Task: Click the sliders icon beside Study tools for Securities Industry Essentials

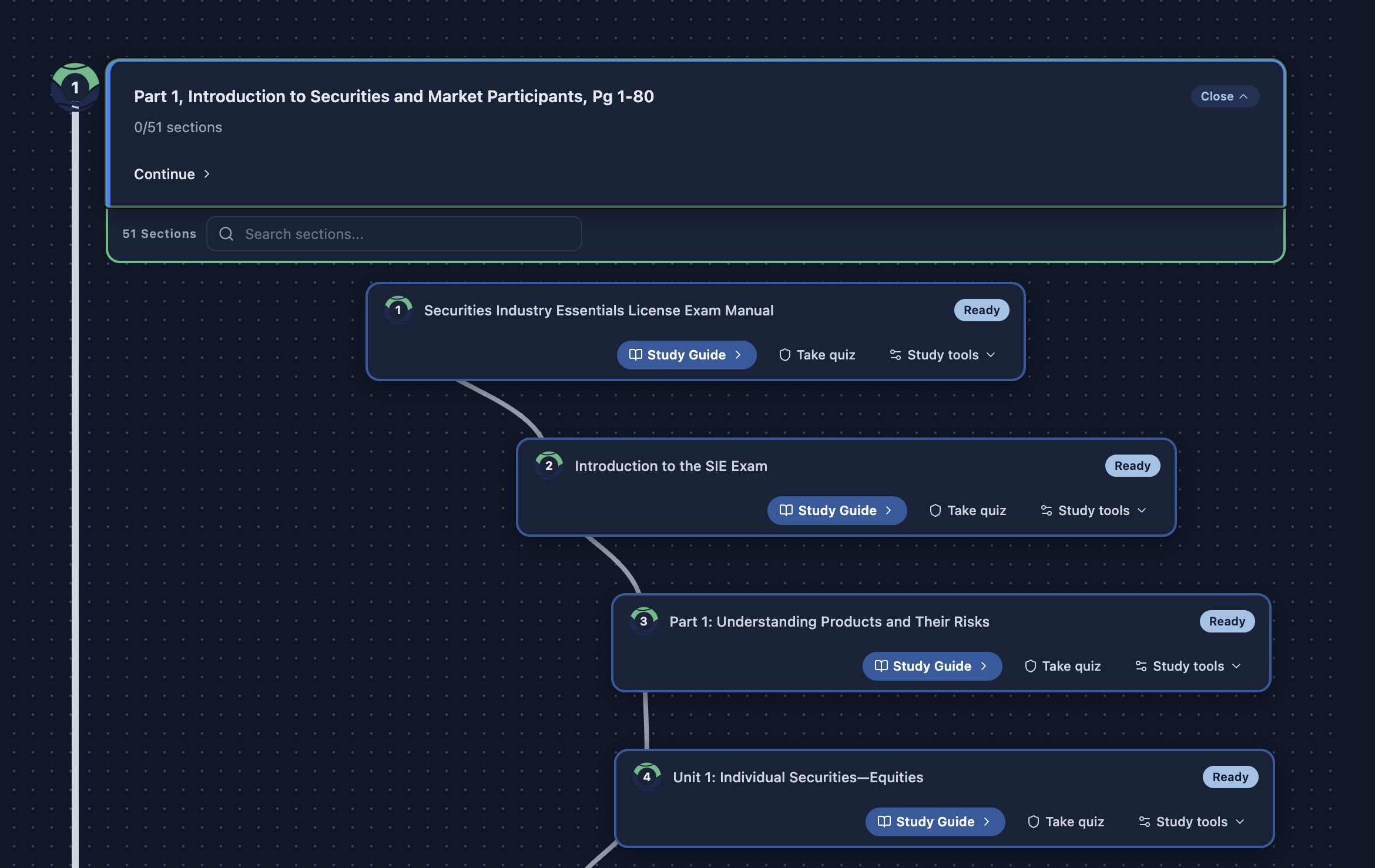Action: (896, 355)
